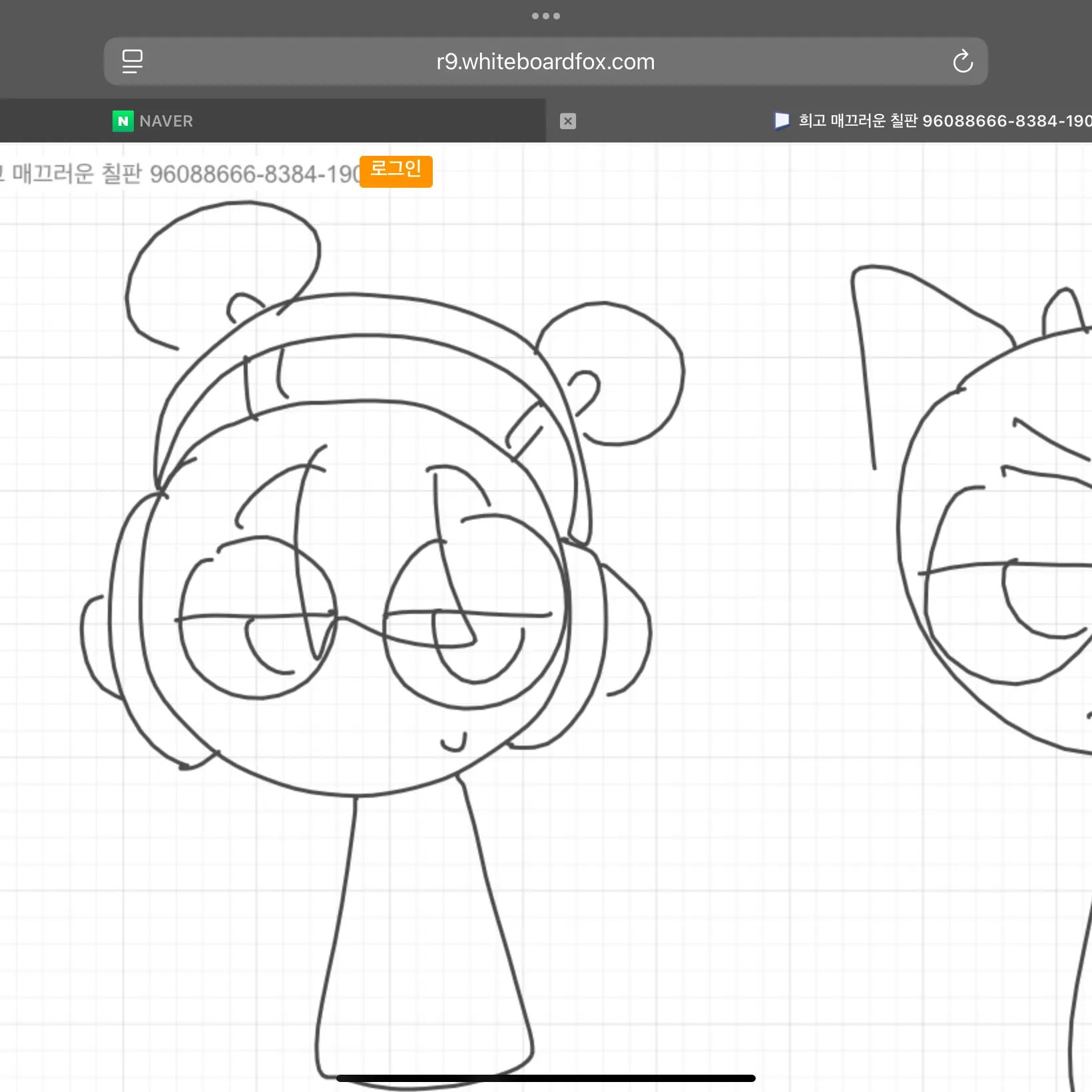Screen dimensions: 1092x1092
Task: Switch to the NAVER tab
Action: tap(273, 121)
